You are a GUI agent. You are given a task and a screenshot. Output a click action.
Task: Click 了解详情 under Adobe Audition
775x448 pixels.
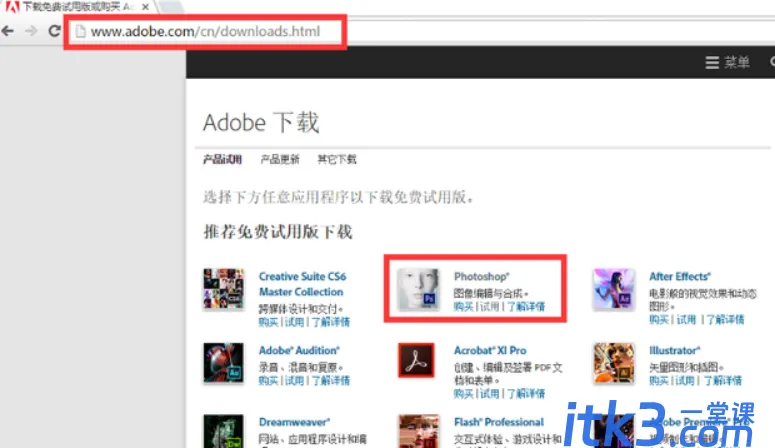tap(330, 380)
